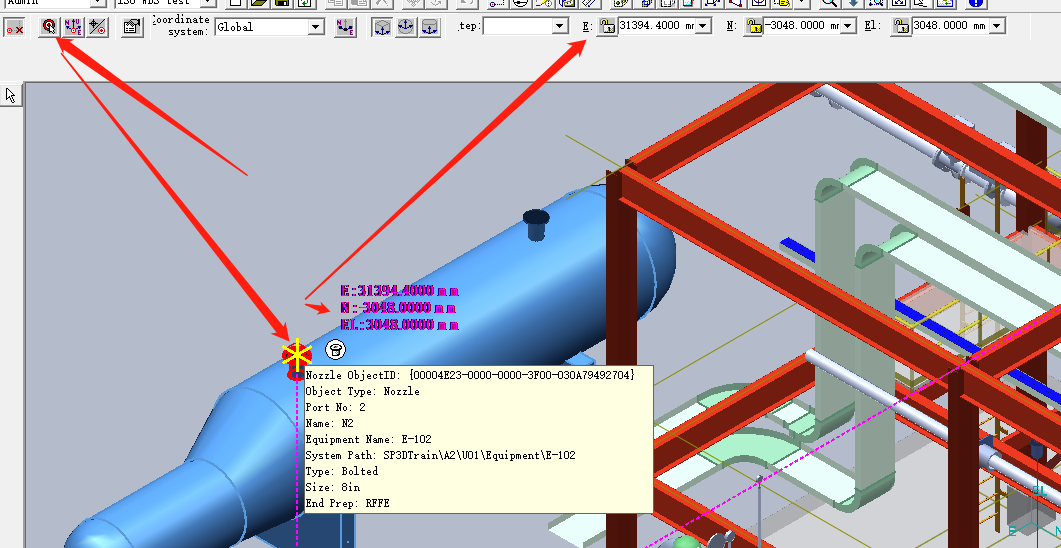Click the equipment glyph icon beside the nozzle
Viewport: 1061px width, 548px height.
336,350
